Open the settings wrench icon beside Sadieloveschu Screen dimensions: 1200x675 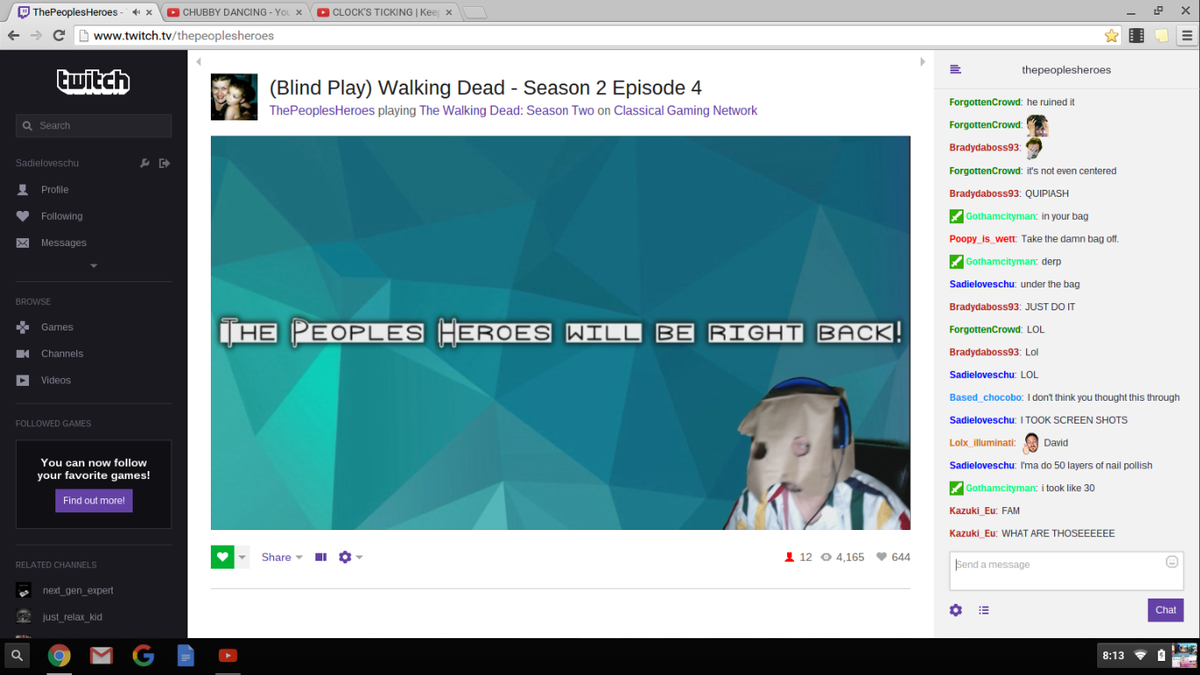(x=145, y=163)
